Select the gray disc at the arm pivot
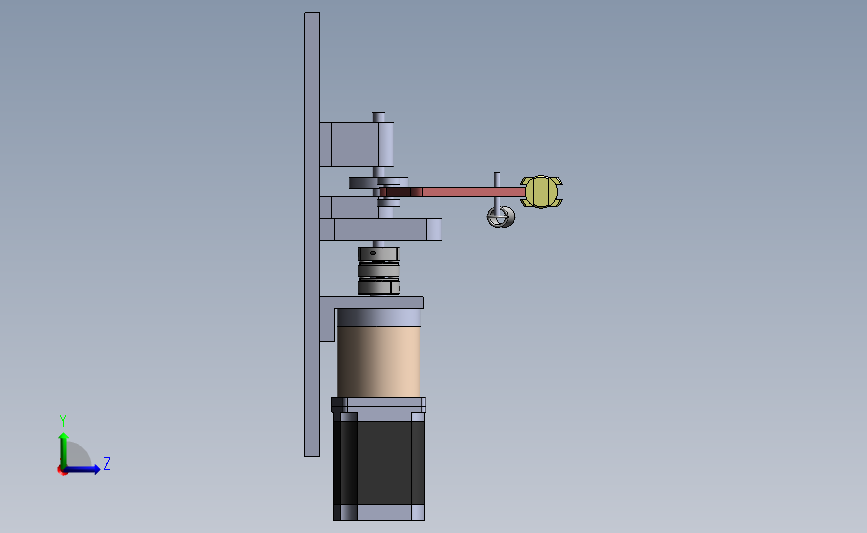 [x=363, y=182]
